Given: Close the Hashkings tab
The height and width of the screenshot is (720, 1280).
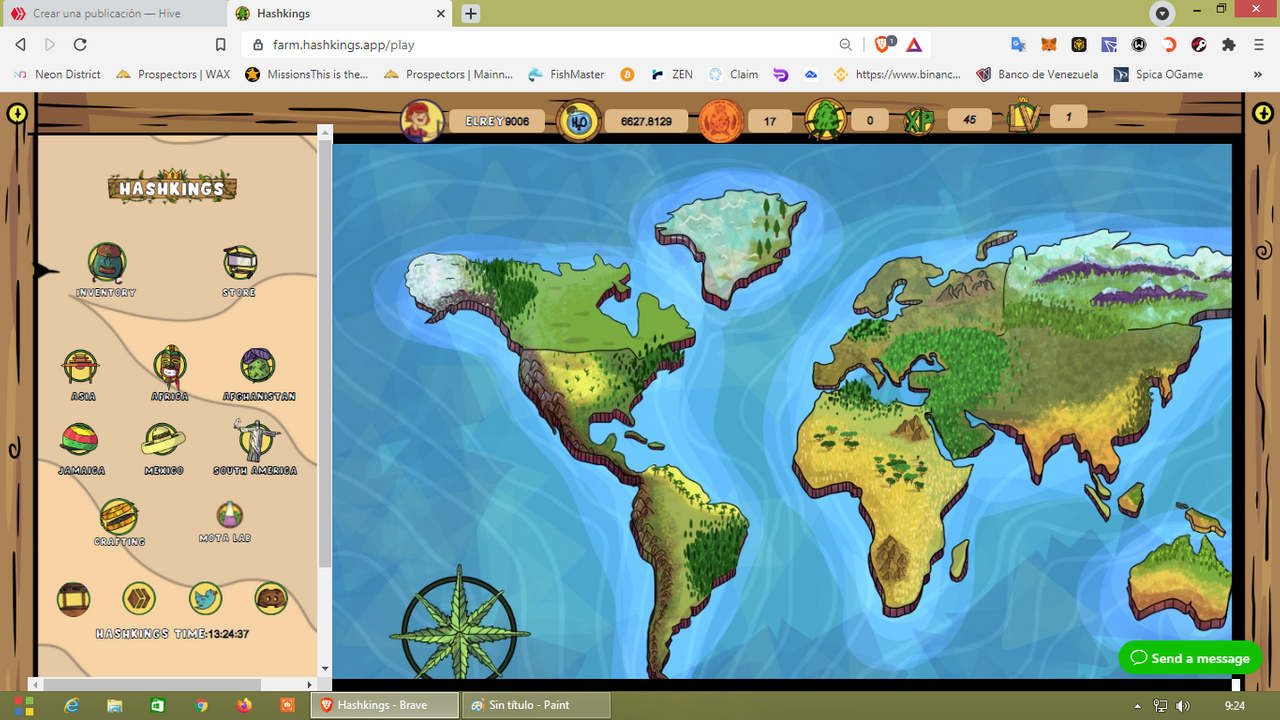Looking at the screenshot, I should point(441,14).
